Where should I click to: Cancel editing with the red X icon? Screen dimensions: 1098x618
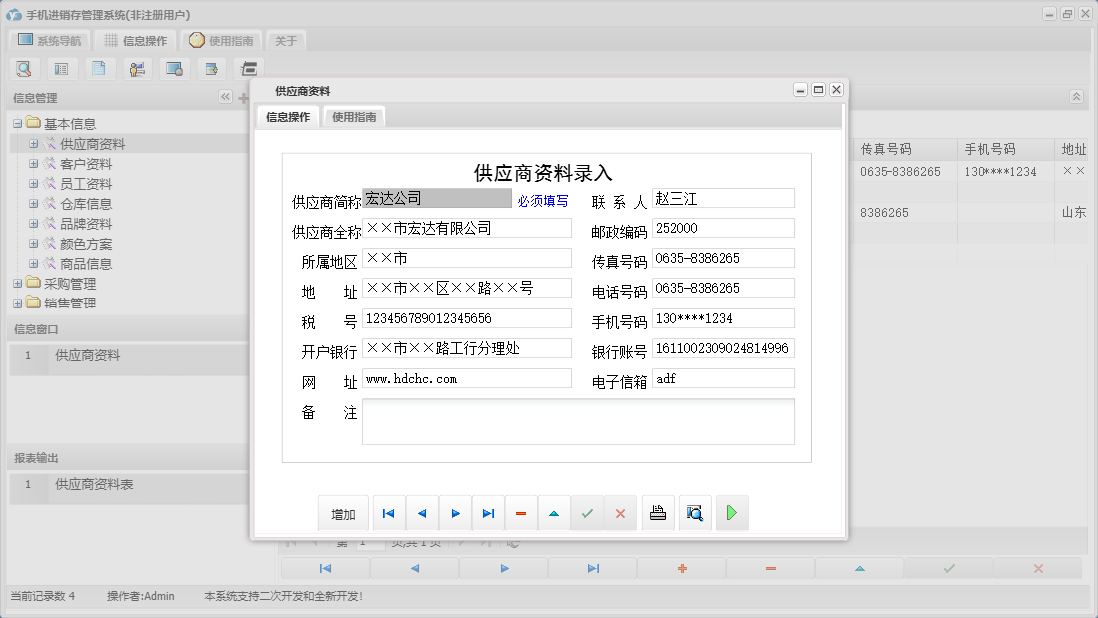pyautogui.click(x=620, y=512)
